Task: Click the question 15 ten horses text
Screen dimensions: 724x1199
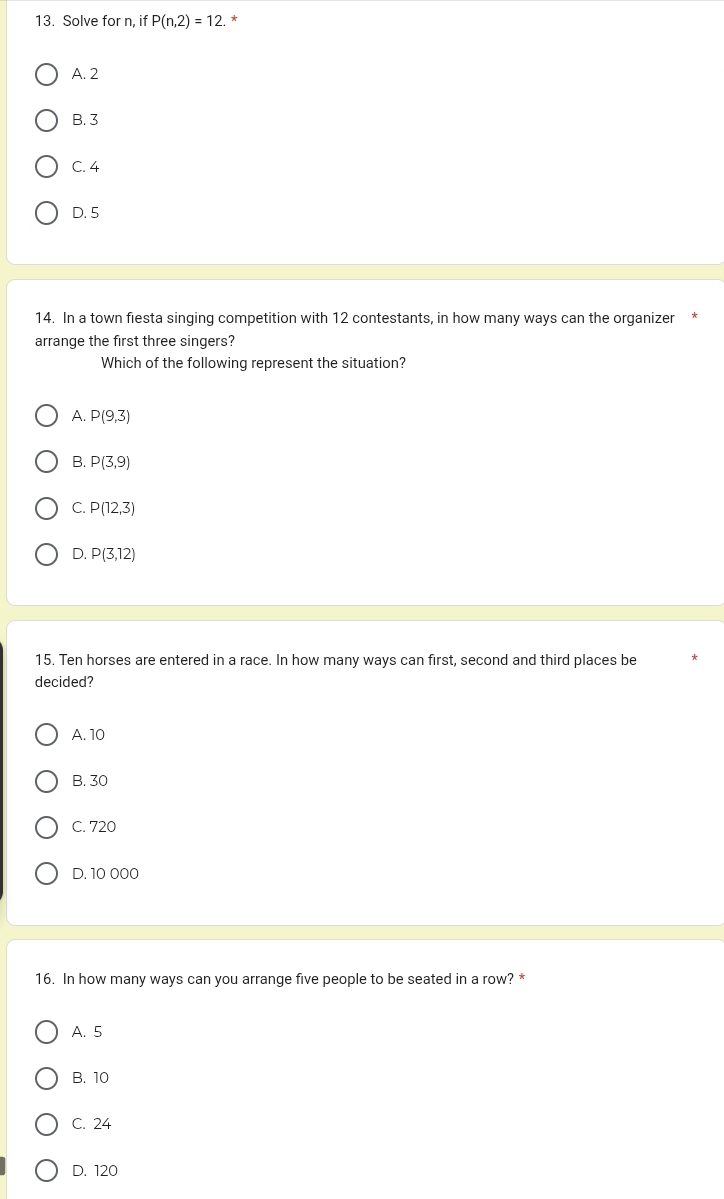Action: point(336,671)
